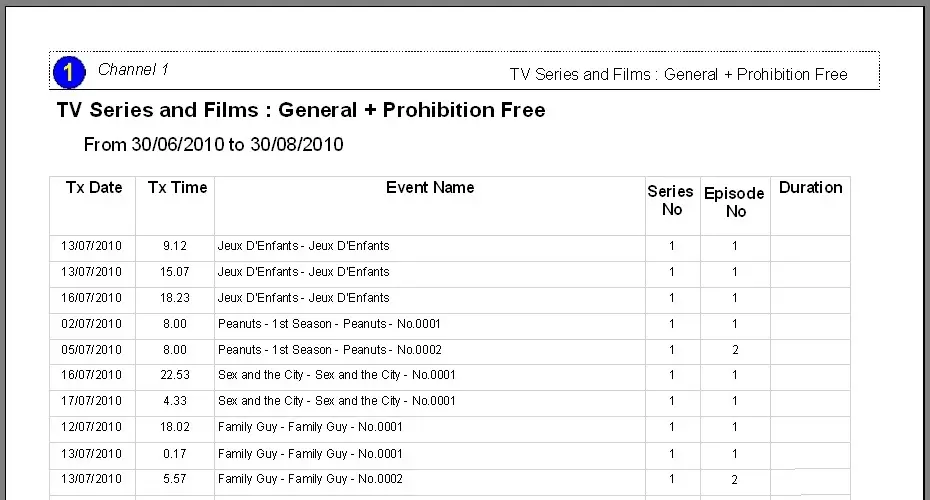Choose the Series No column header
The width and height of the screenshot is (930, 500).
670,200
